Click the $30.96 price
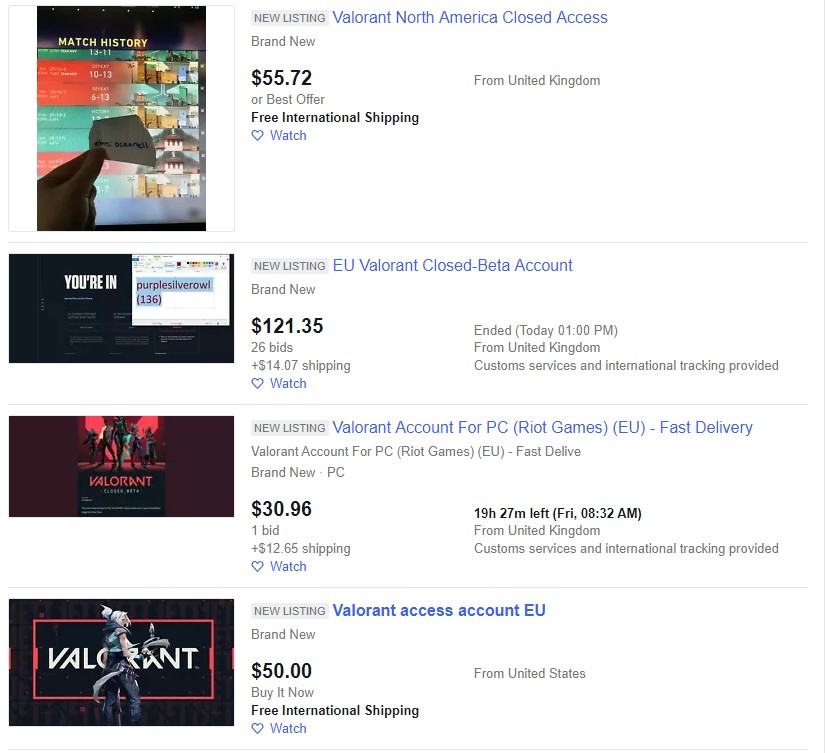The image size is (825, 753). [x=281, y=509]
